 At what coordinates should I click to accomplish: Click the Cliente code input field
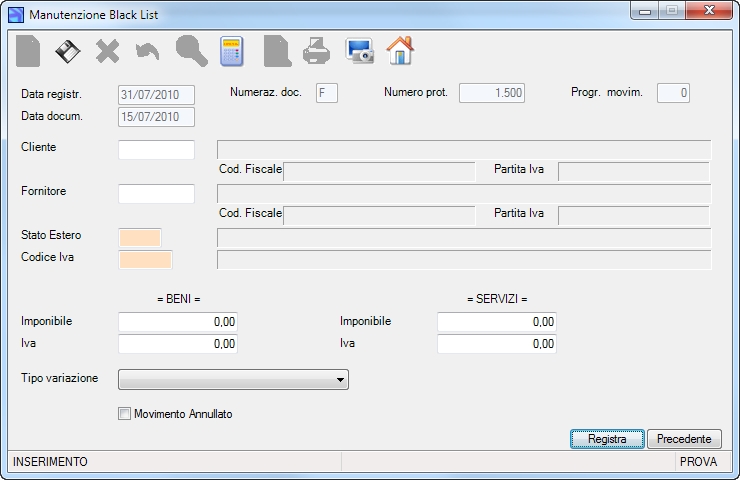coord(156,150)
